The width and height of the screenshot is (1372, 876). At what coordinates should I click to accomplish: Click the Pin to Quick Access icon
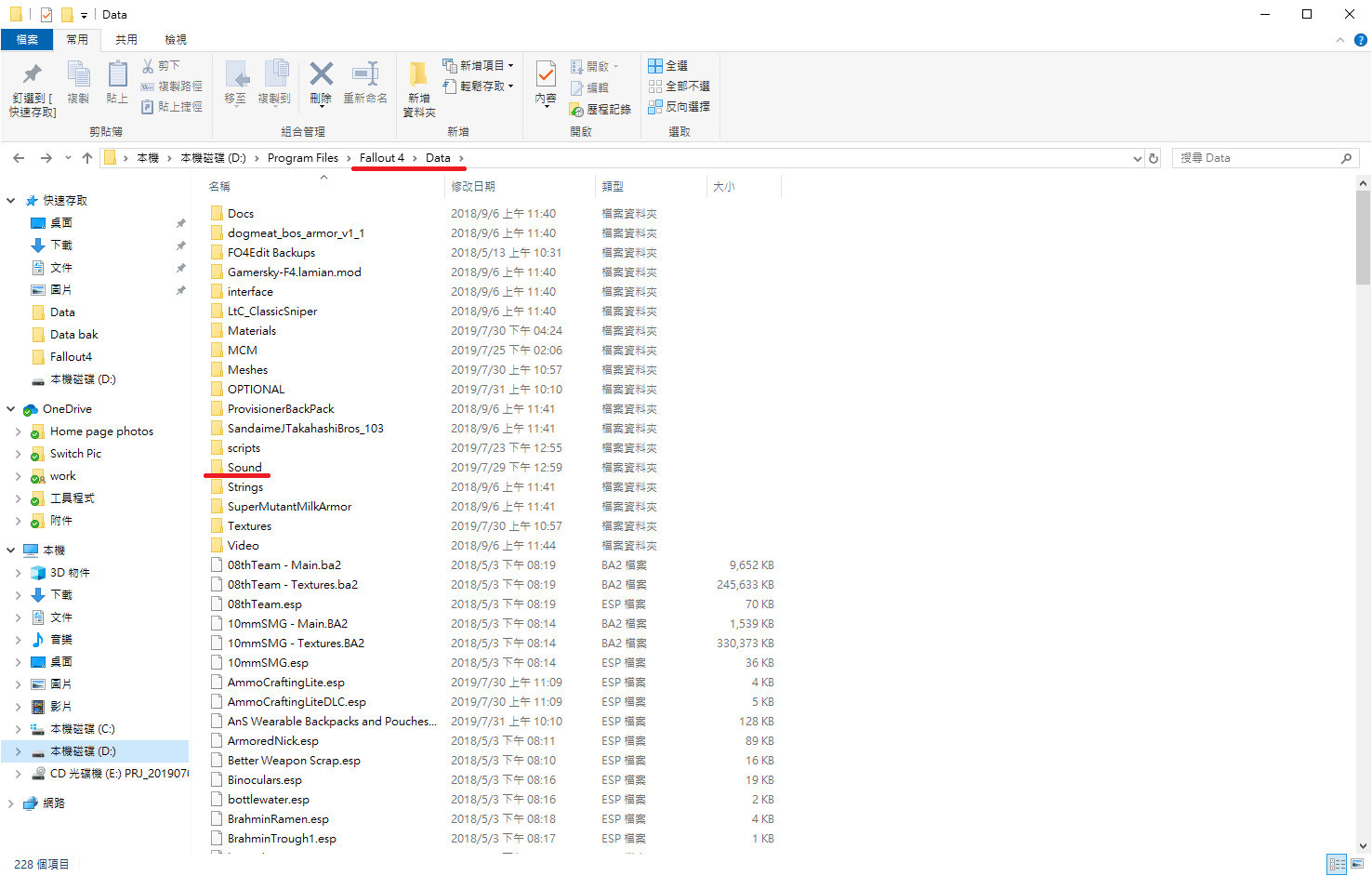32,75
